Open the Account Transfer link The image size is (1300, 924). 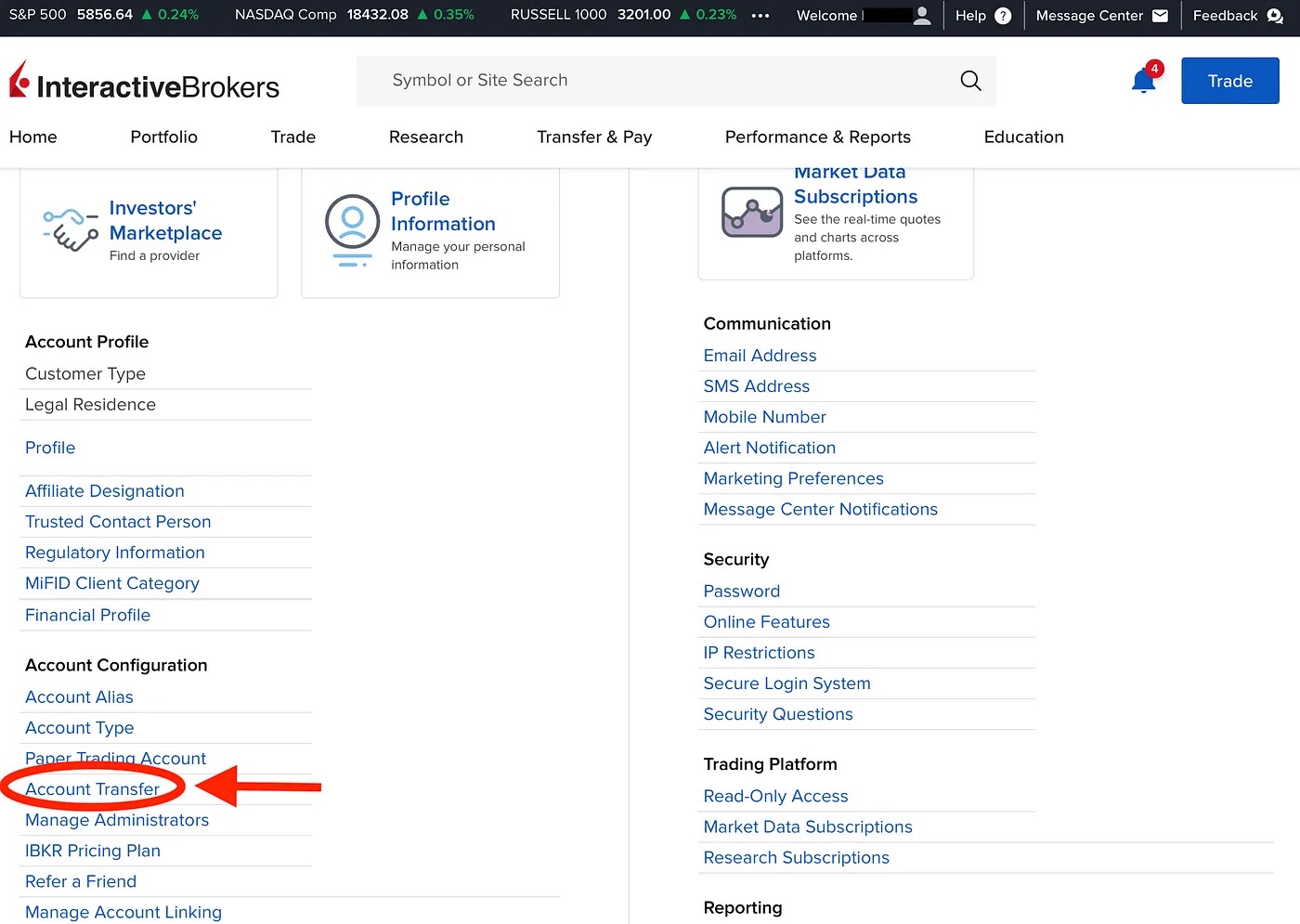pos(92,789)
